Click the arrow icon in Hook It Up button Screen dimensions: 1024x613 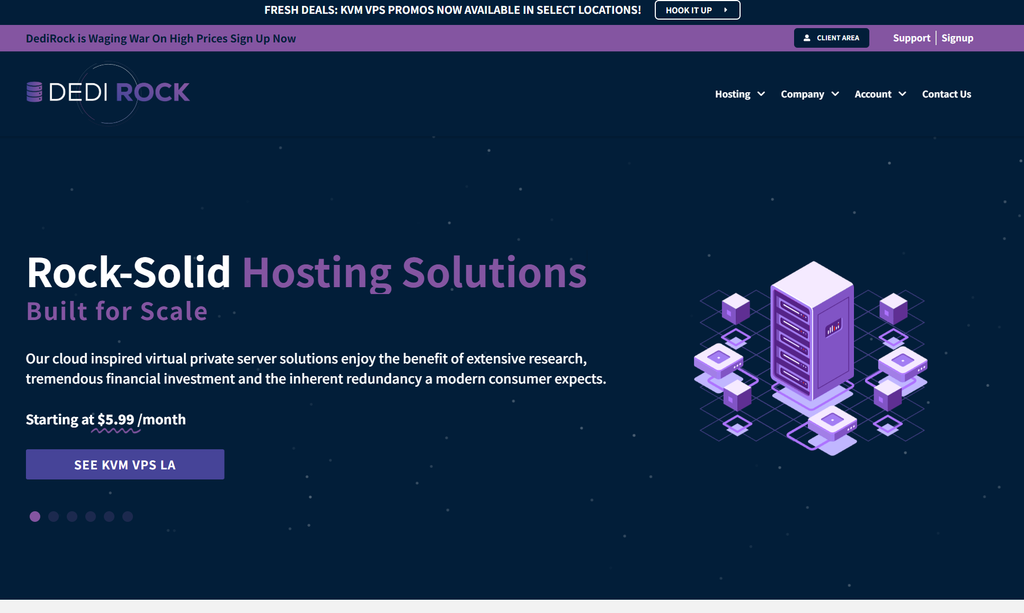pos(726,10)
